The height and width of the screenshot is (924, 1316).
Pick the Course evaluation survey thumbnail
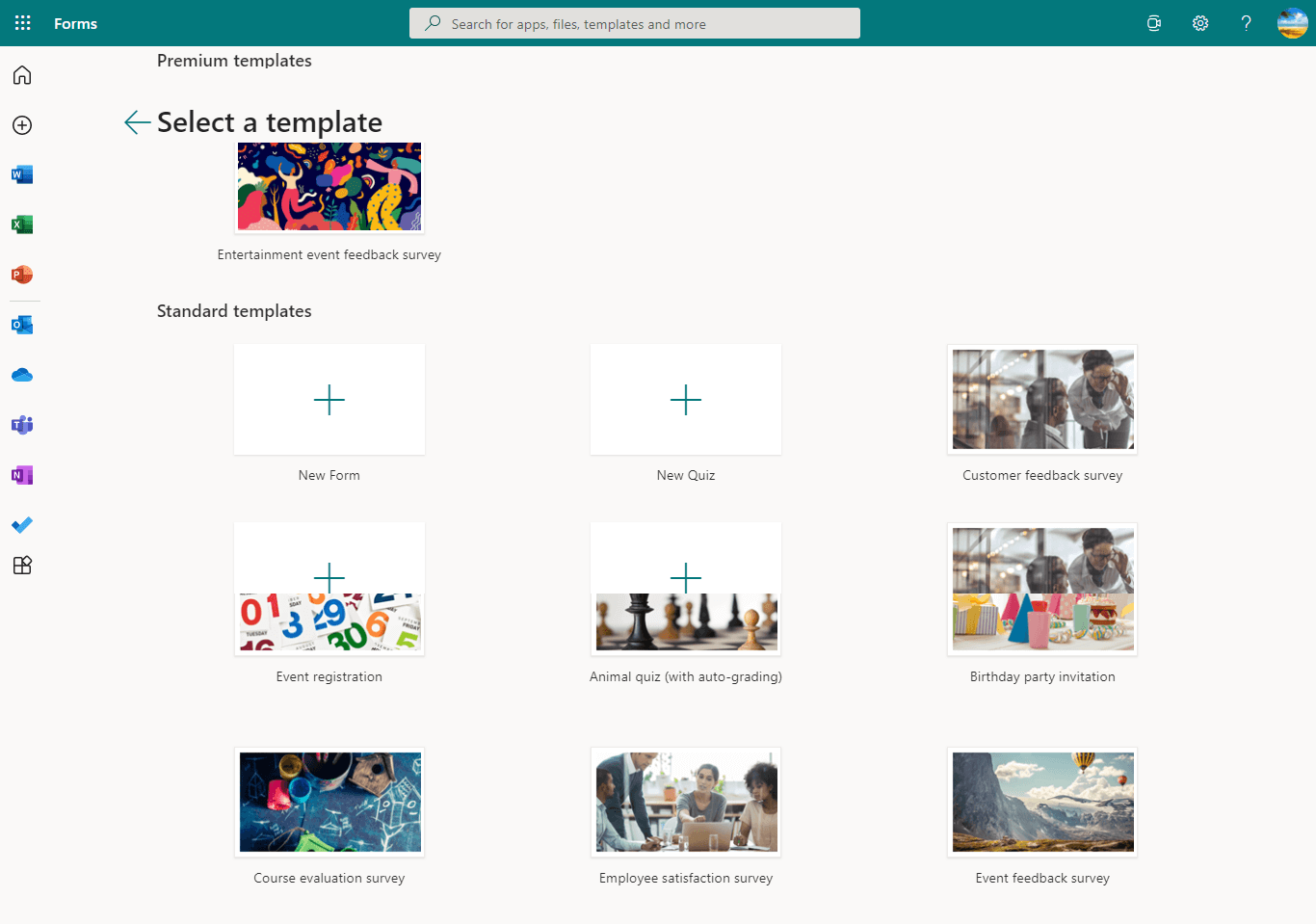(x=329, y=803)
